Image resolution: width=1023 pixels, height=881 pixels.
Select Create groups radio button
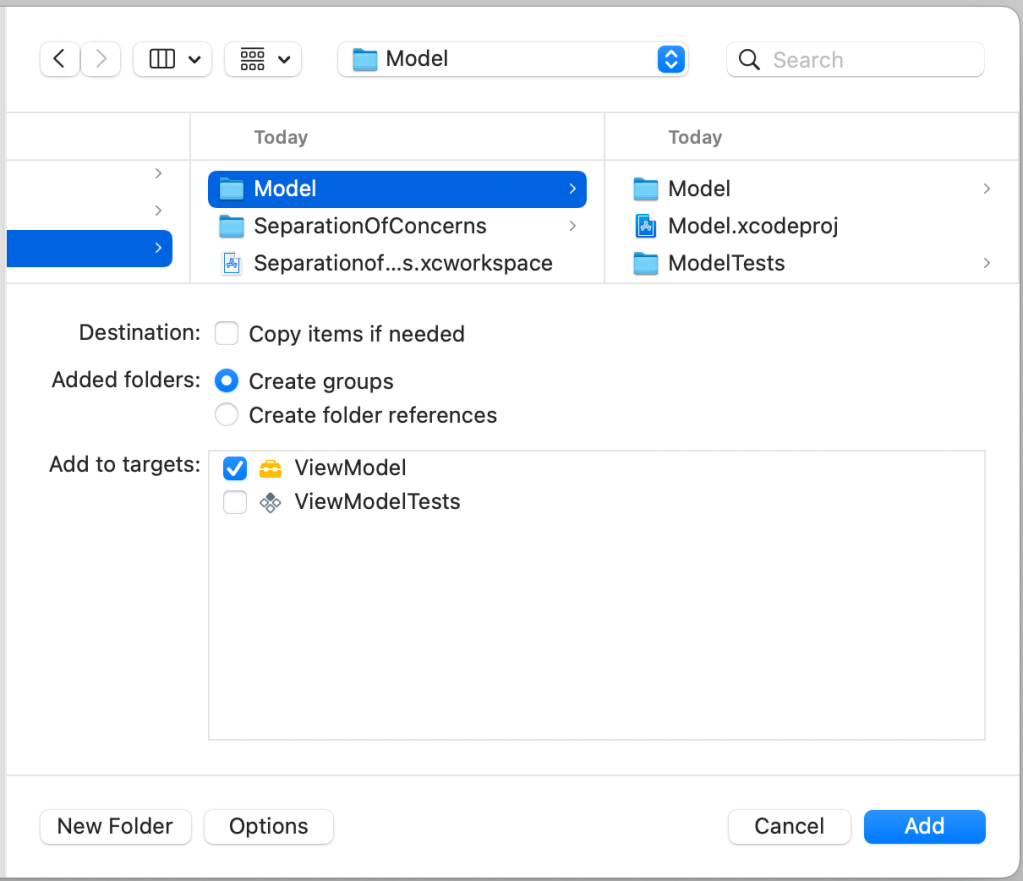[x=227, y=381]
